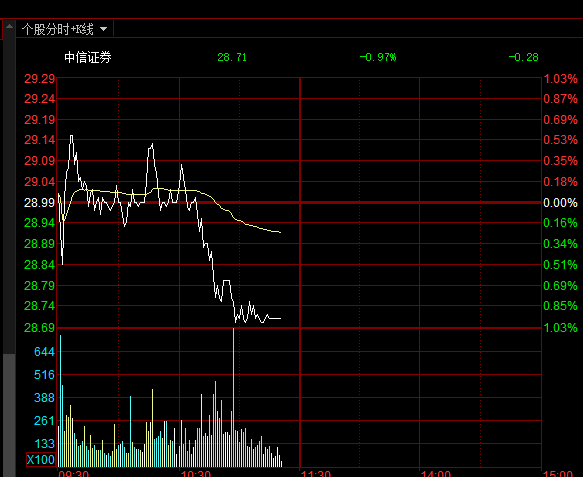Screen dimensions: 583x477
Task: Click the 28.69 price axis label
Action: coord(39,328)
